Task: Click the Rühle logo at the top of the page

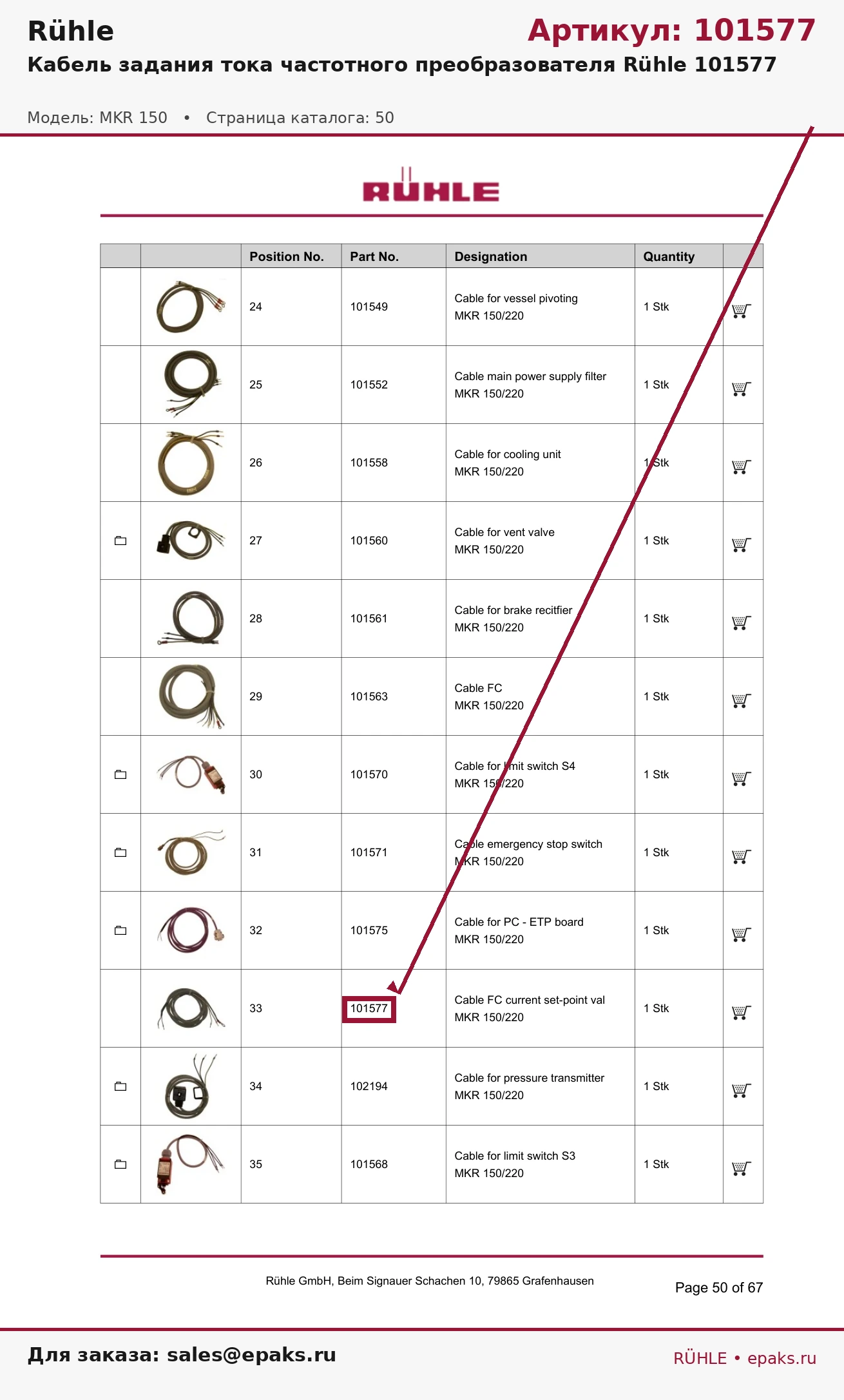Action: point(431,186)
